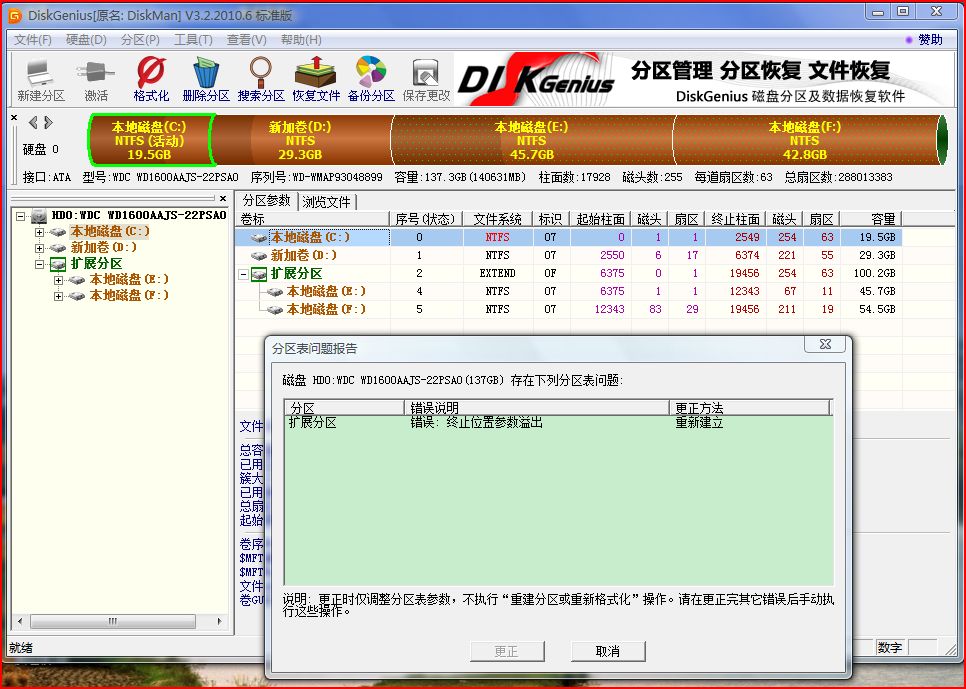Click the 新建分区 toolbar icon

pos(41,80)
